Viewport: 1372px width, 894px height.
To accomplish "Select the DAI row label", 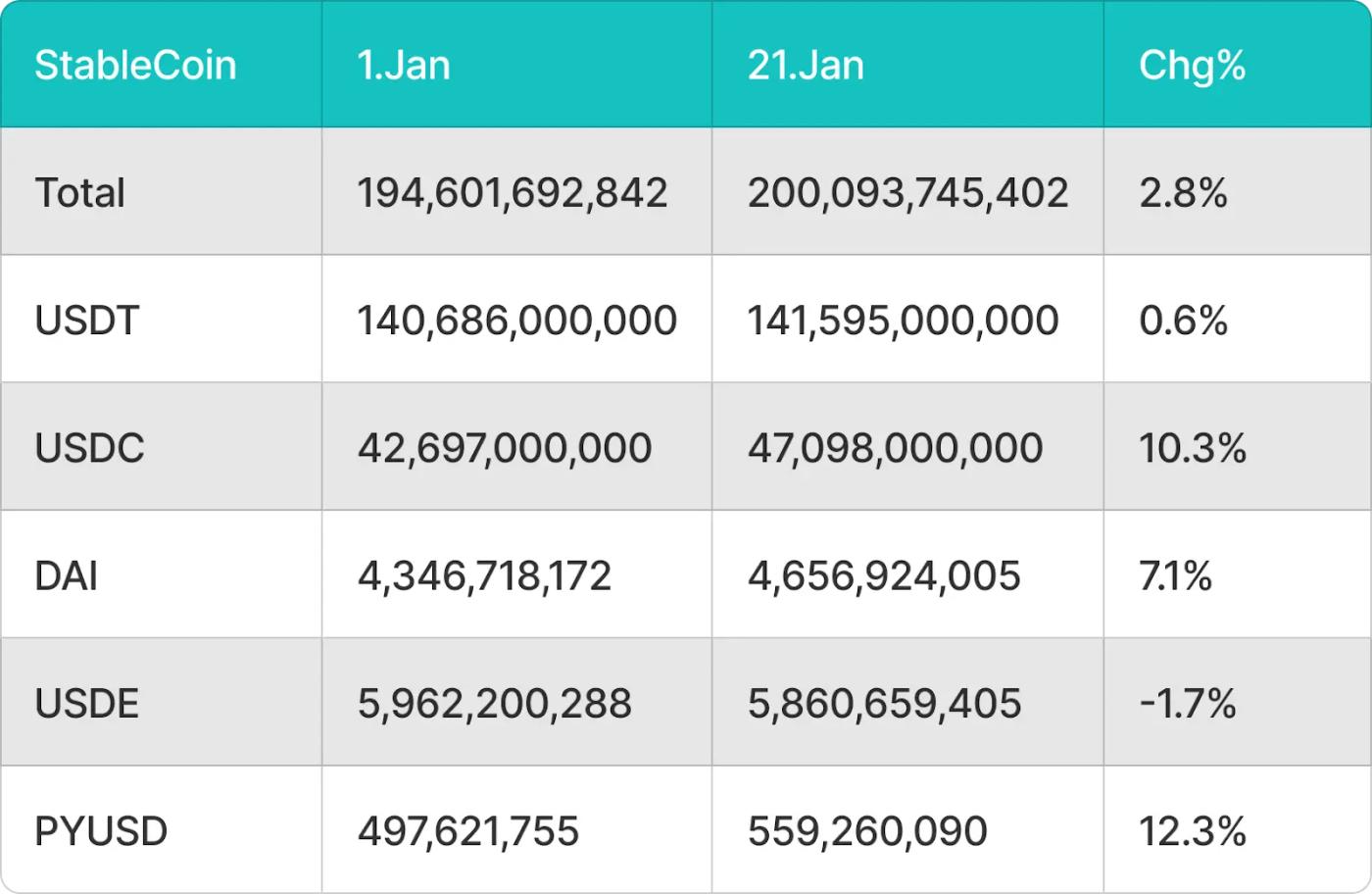I will pyautogui.click(x=66, y=575).
